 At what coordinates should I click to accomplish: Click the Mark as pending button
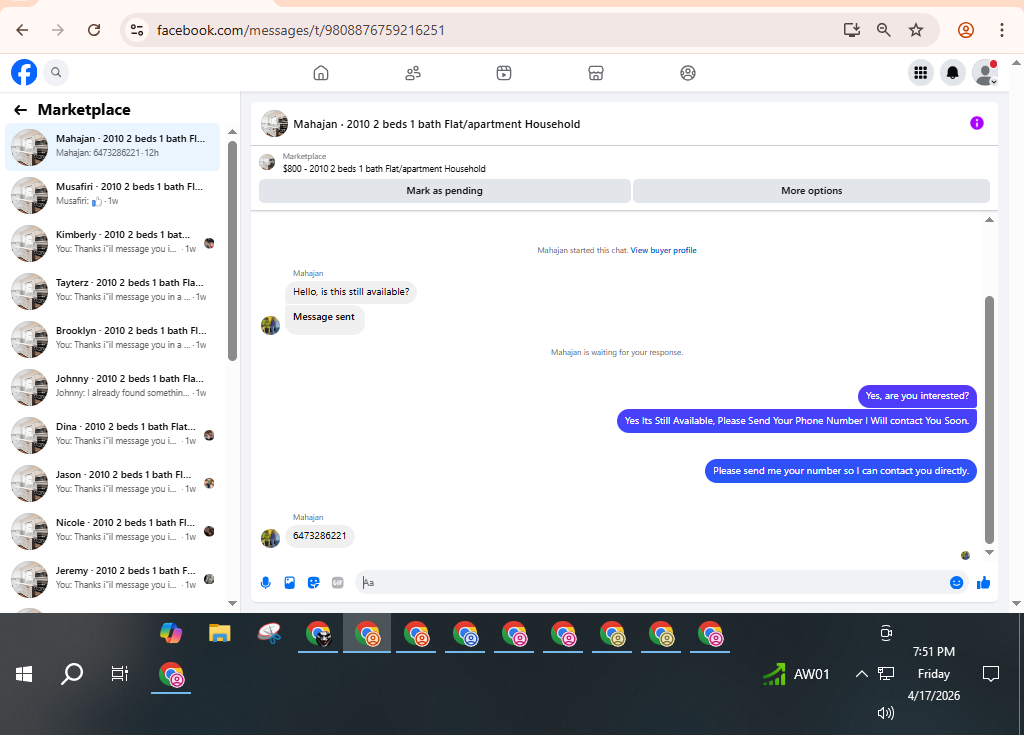tap(445, 191)
